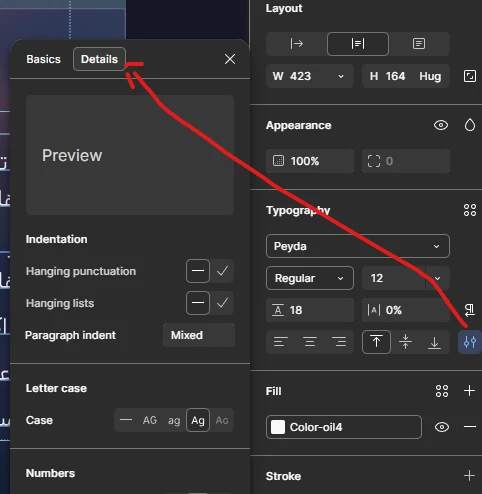This screenshot has height=494, width=482.
Task: Click the Paragraph indent Mixed field
Action: [199, 335]
